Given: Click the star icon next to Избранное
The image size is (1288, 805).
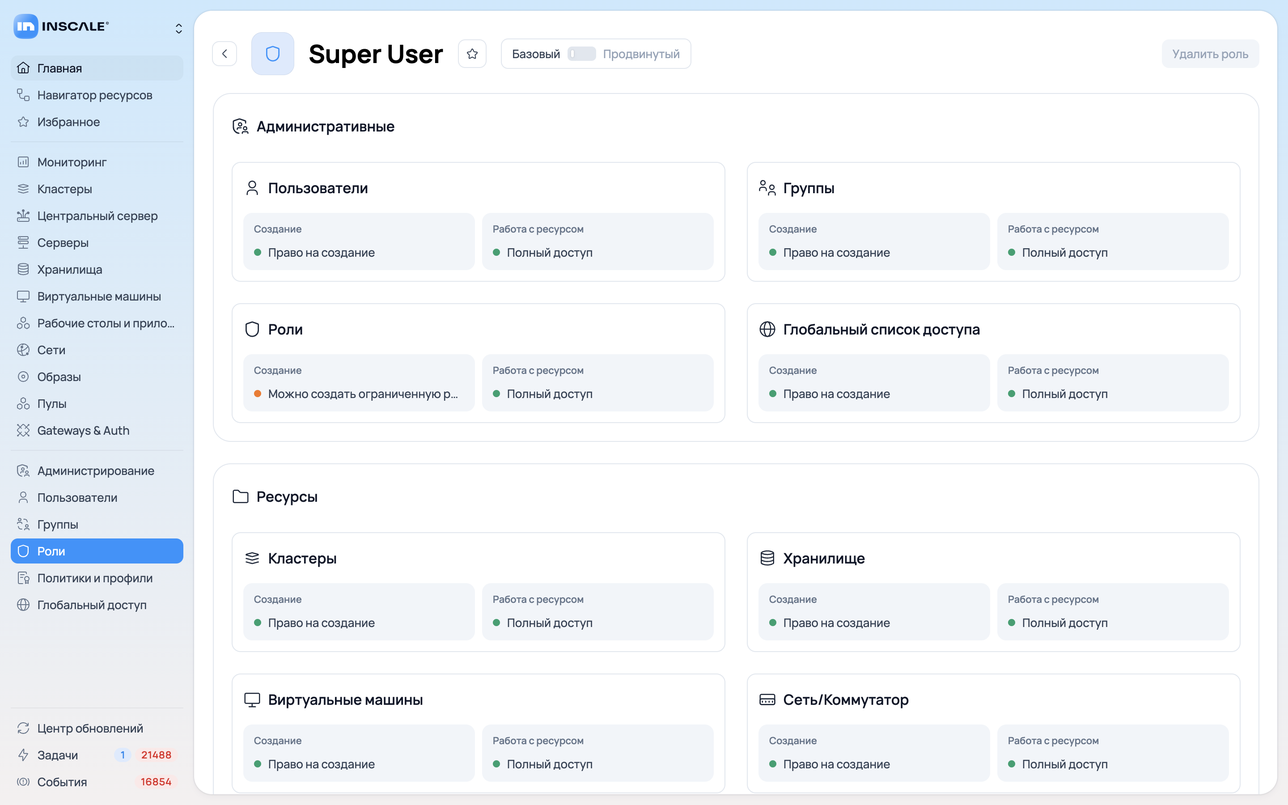Looking at the screenshot, I should click(x=23, y=122).
